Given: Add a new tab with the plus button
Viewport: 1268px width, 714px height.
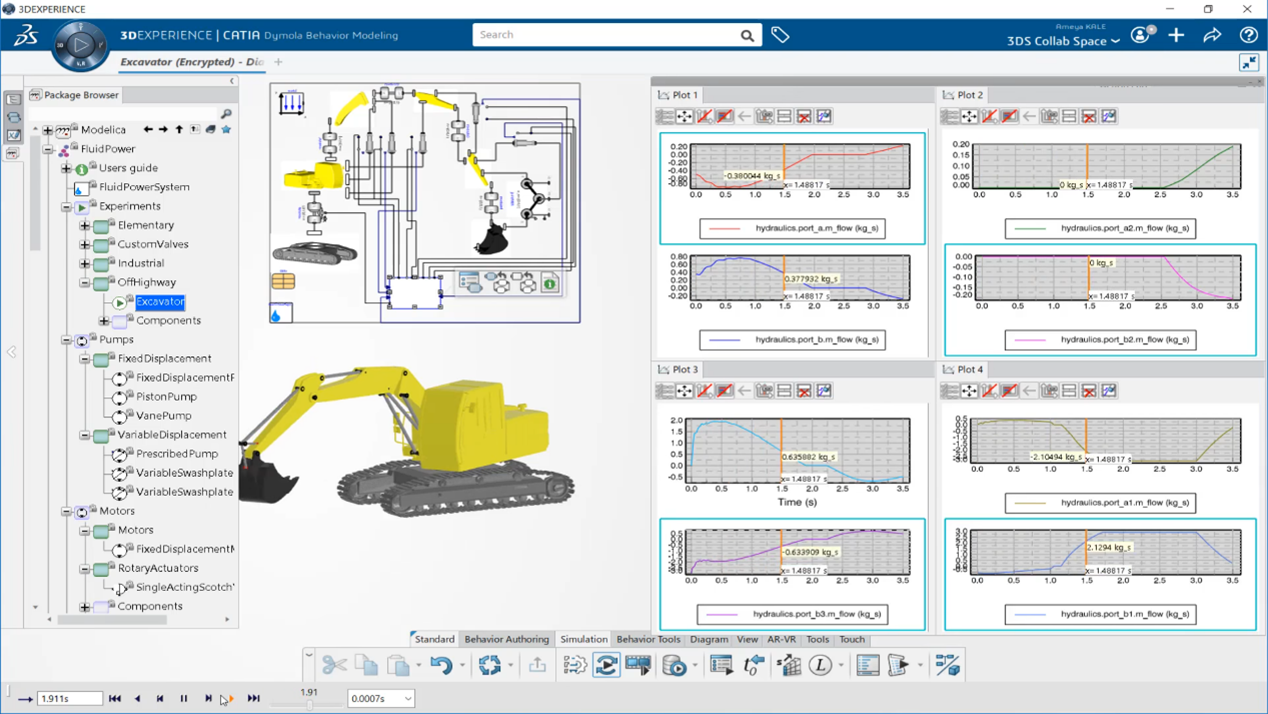Looking at the screenshot, I should click(278, 62).
